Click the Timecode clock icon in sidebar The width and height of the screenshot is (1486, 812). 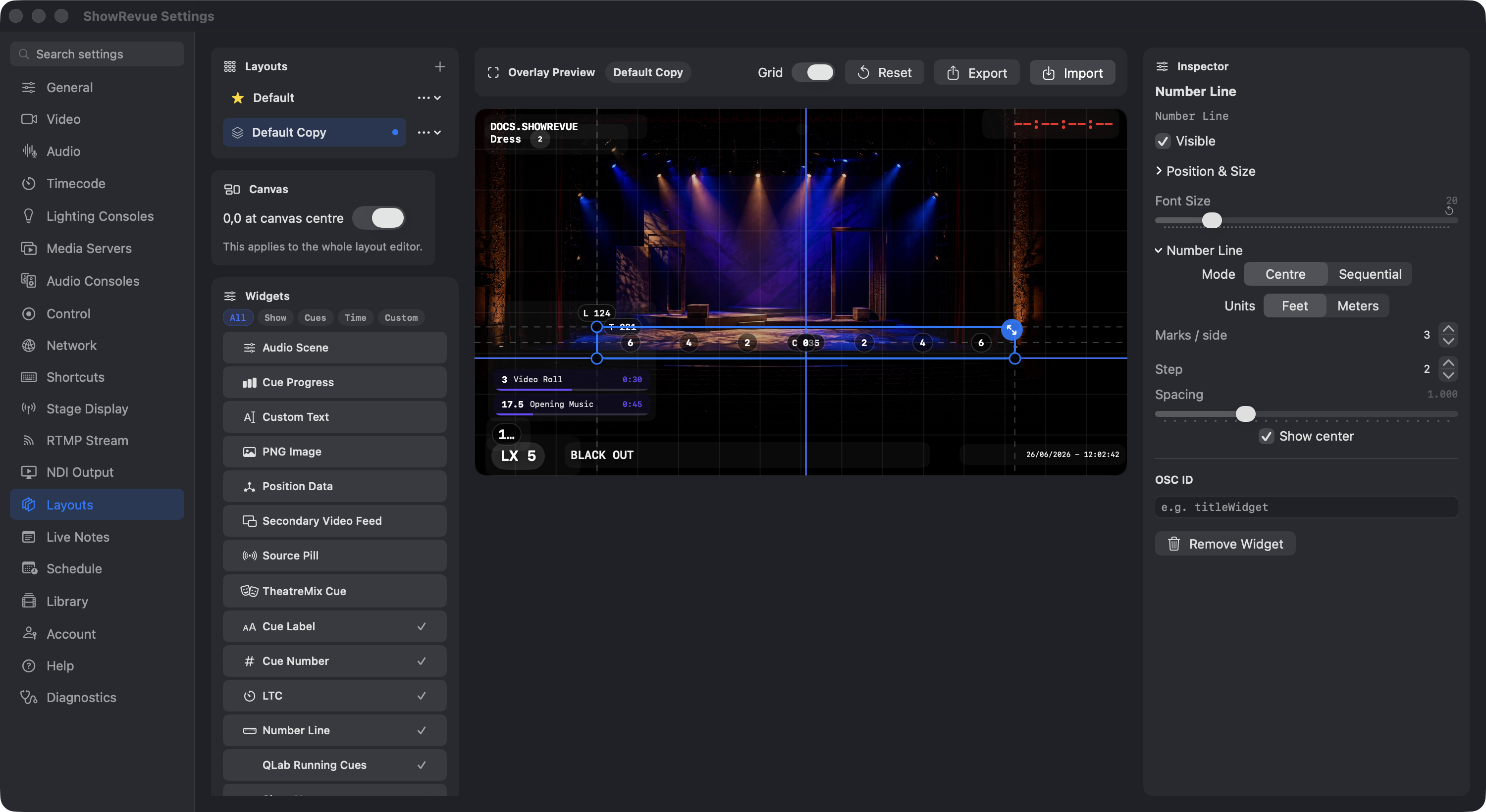(28, 184)
